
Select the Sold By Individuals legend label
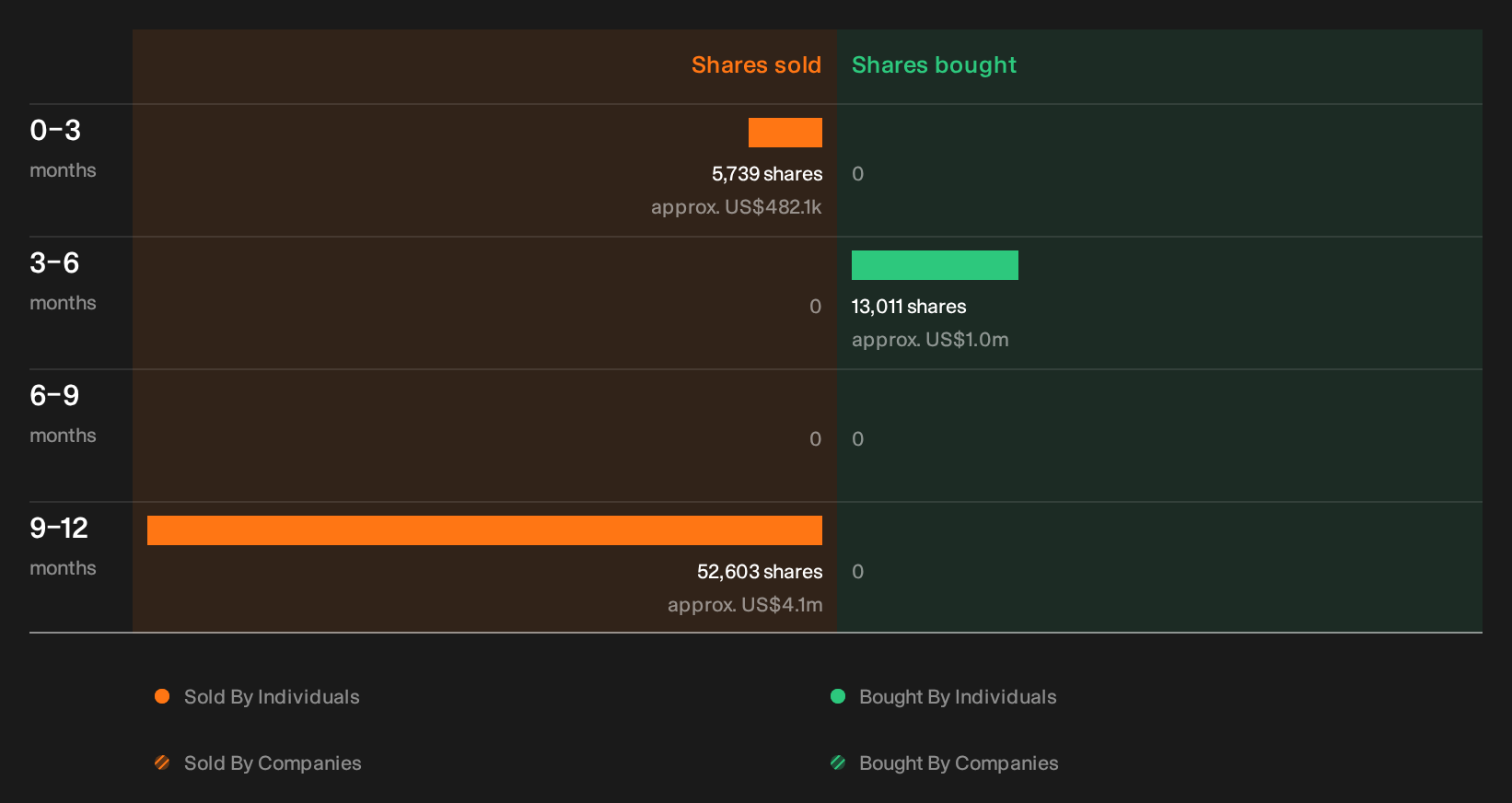pos(272,697)
